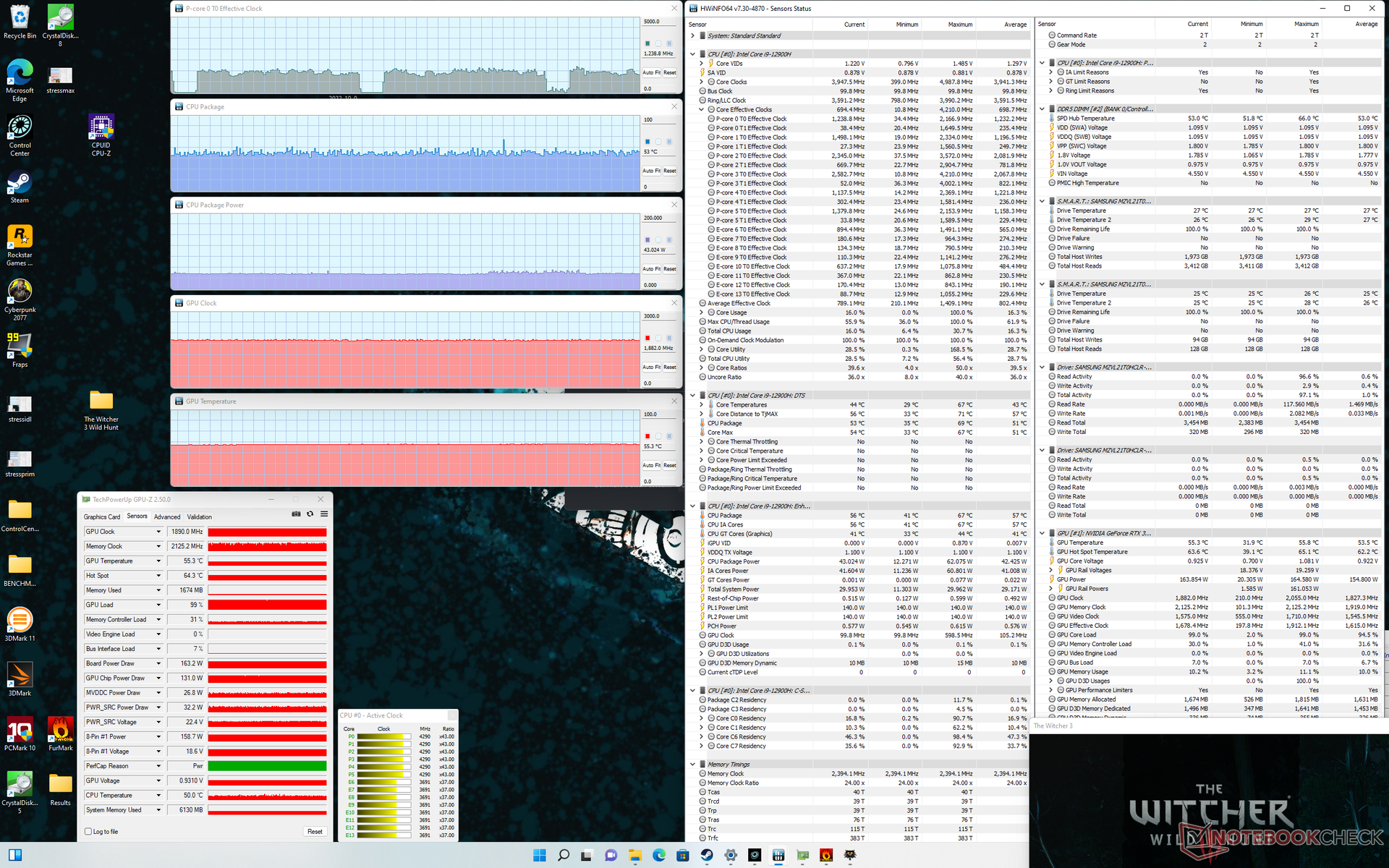The image size is (1389, 868).
Task: Open Task View in the taskbar
Action: tap(587, 855)
